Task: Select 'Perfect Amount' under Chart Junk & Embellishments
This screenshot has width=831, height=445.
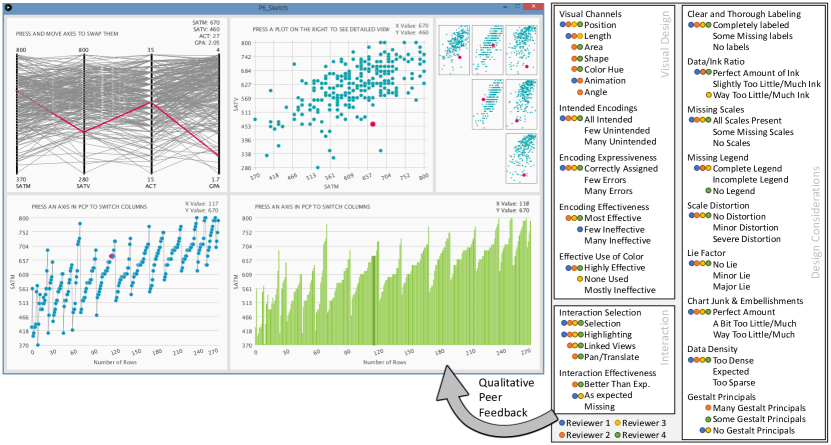Action: (x=744, y=312)
